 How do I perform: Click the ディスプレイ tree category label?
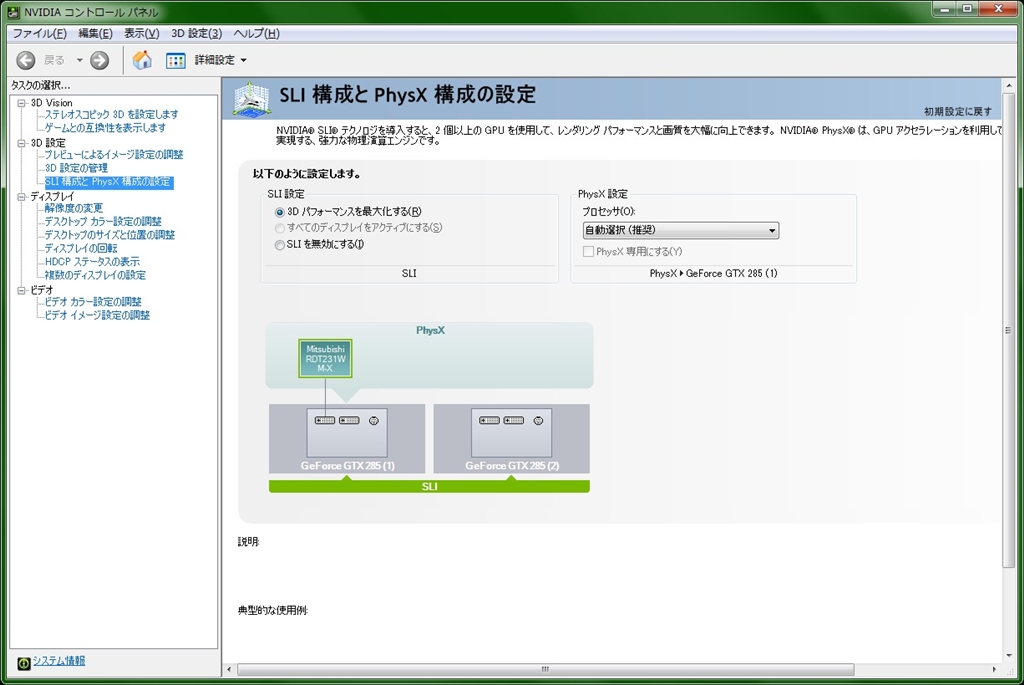pos(52,197)
